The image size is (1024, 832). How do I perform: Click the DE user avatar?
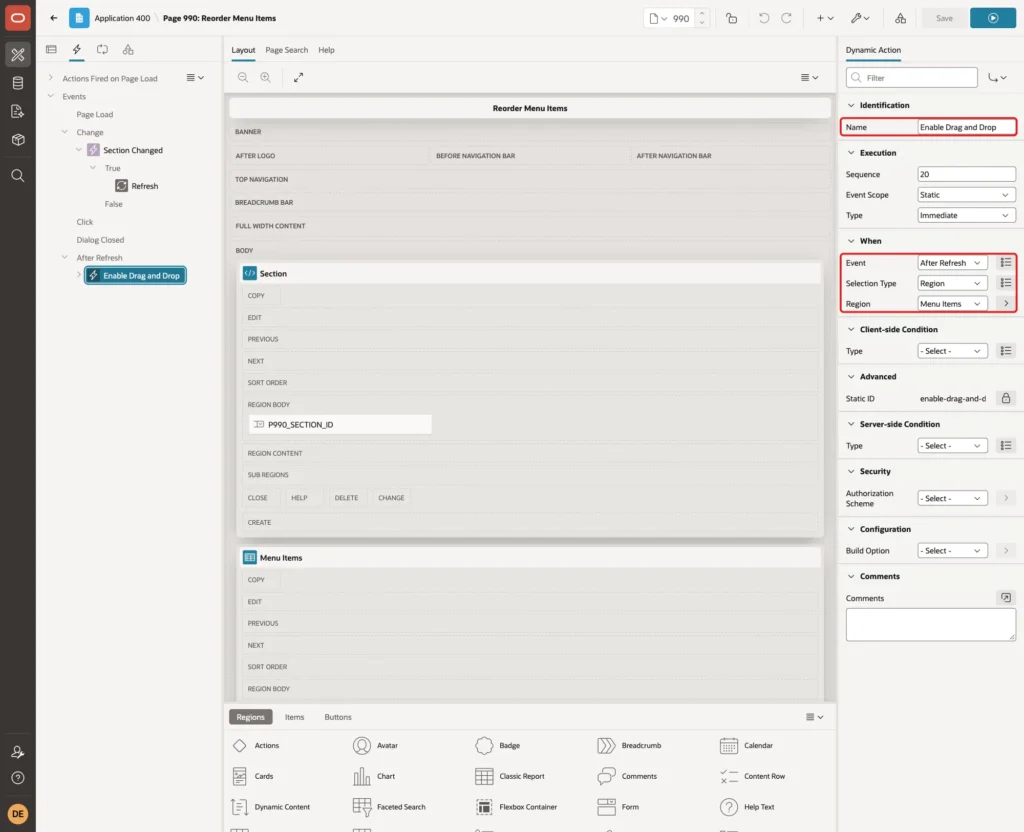click(18, 814)
